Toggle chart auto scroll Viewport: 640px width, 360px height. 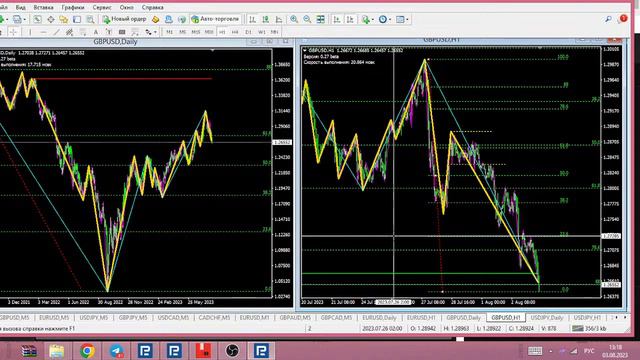pos(337,19)
